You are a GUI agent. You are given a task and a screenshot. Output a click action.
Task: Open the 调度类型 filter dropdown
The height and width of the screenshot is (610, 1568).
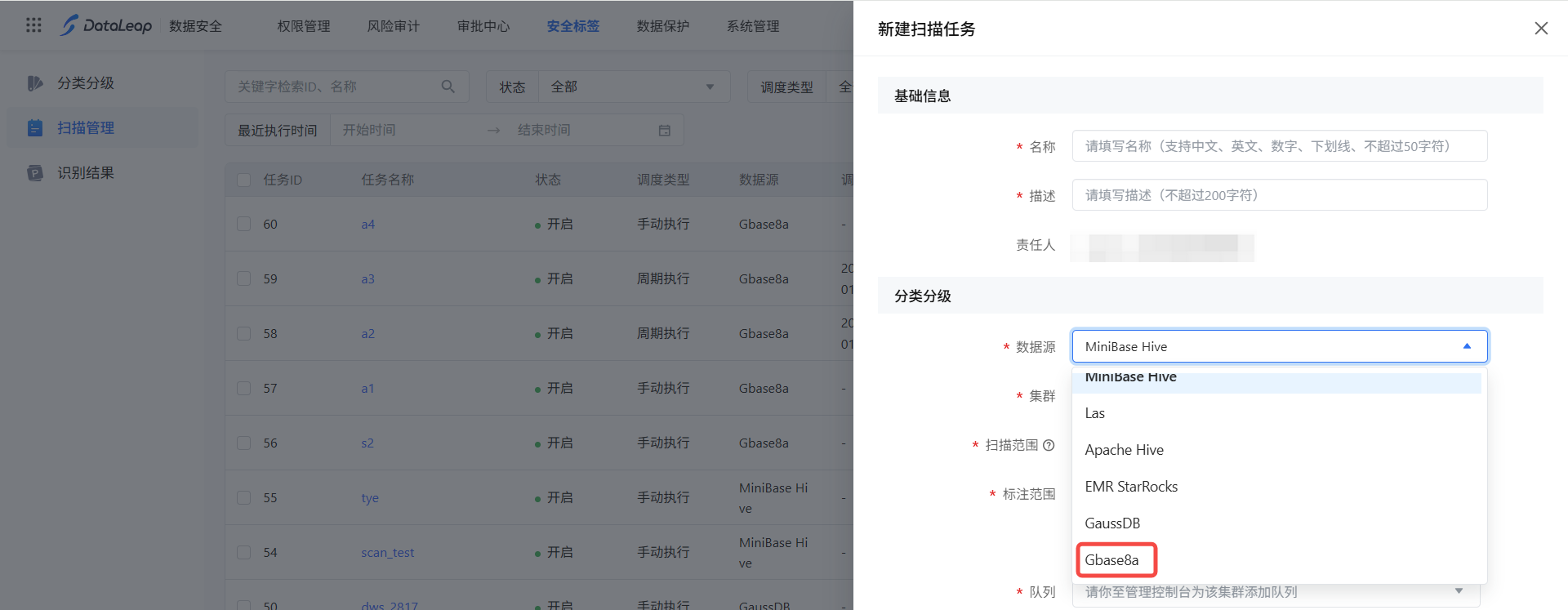[x=800, y=87]
